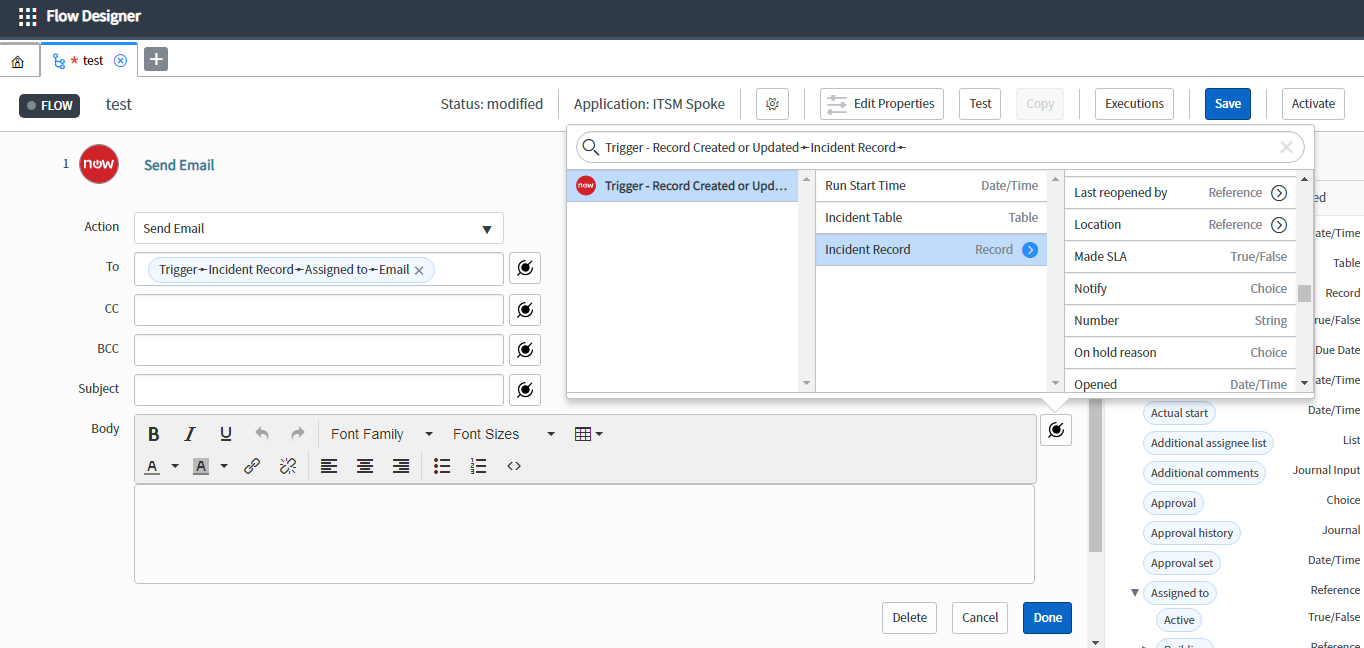Screen dimensions: 1364x648
Task: Click the Redo arrow in editor
Action: [x=298, y=434]
